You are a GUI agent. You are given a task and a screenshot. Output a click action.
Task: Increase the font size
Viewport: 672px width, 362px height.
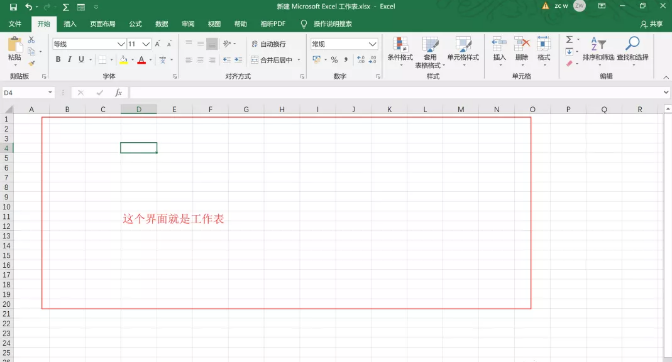click(x=157, y=44)
